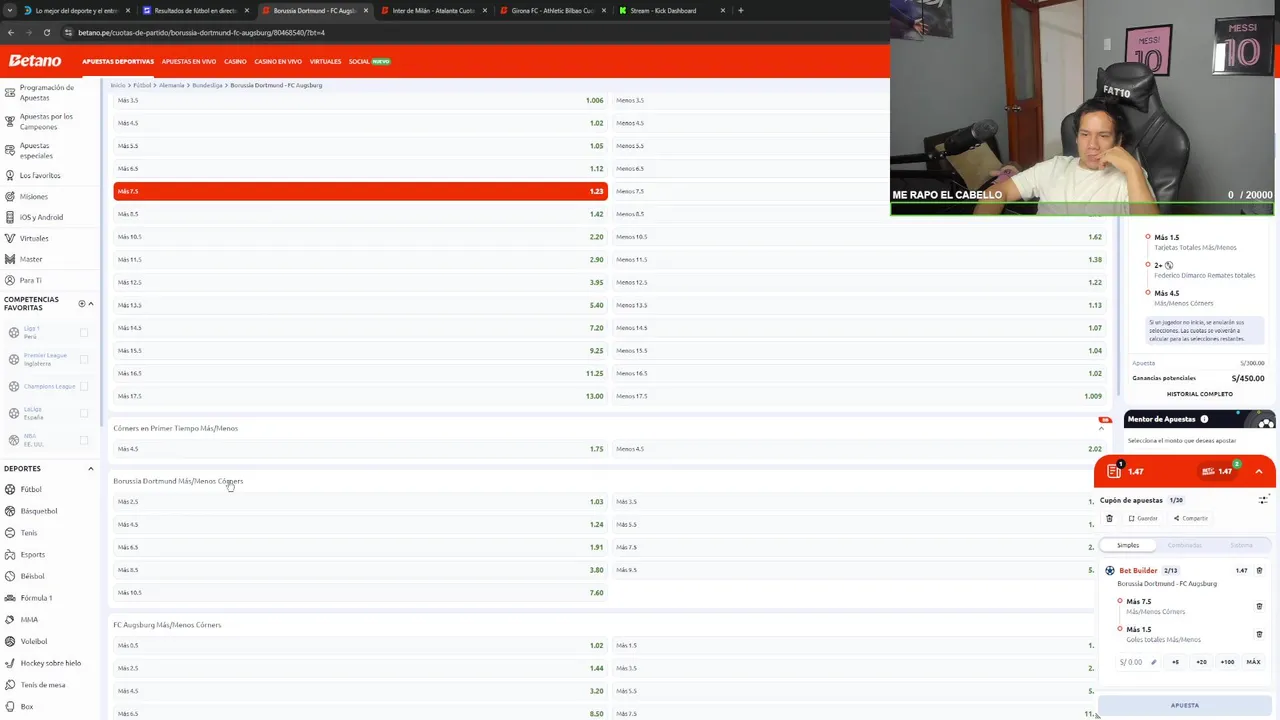Check the Premier League Inglaterra box
The image size is (1280, 720).
coord(84,359)
